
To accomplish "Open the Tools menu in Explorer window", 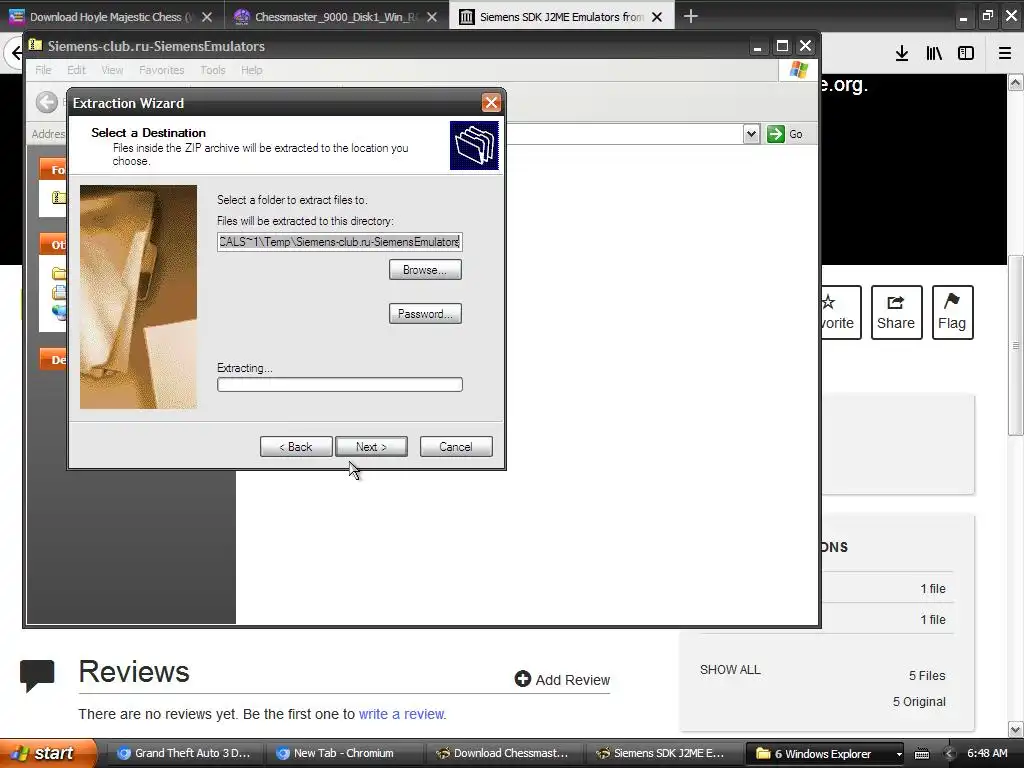I will point(212,70).
